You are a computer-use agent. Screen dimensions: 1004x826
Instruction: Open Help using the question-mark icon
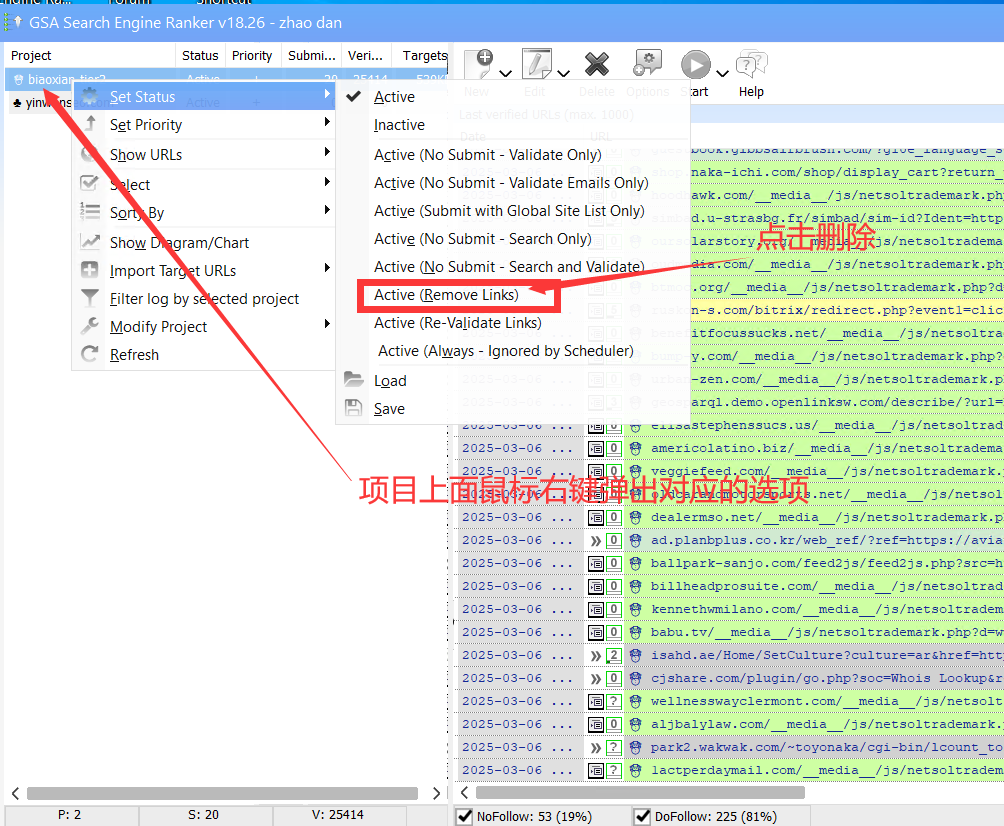751,64
